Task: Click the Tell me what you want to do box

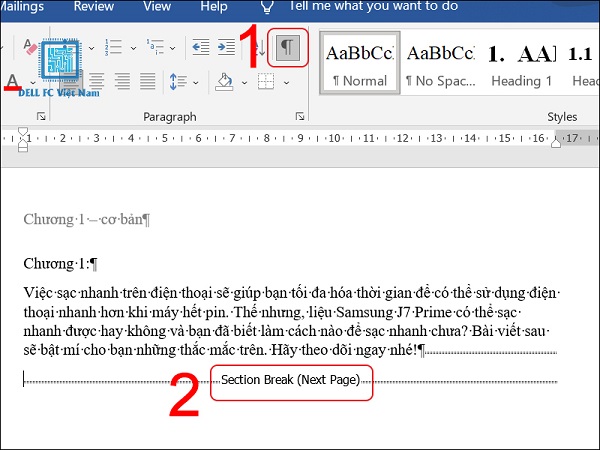Action: [x=373, y=6]
